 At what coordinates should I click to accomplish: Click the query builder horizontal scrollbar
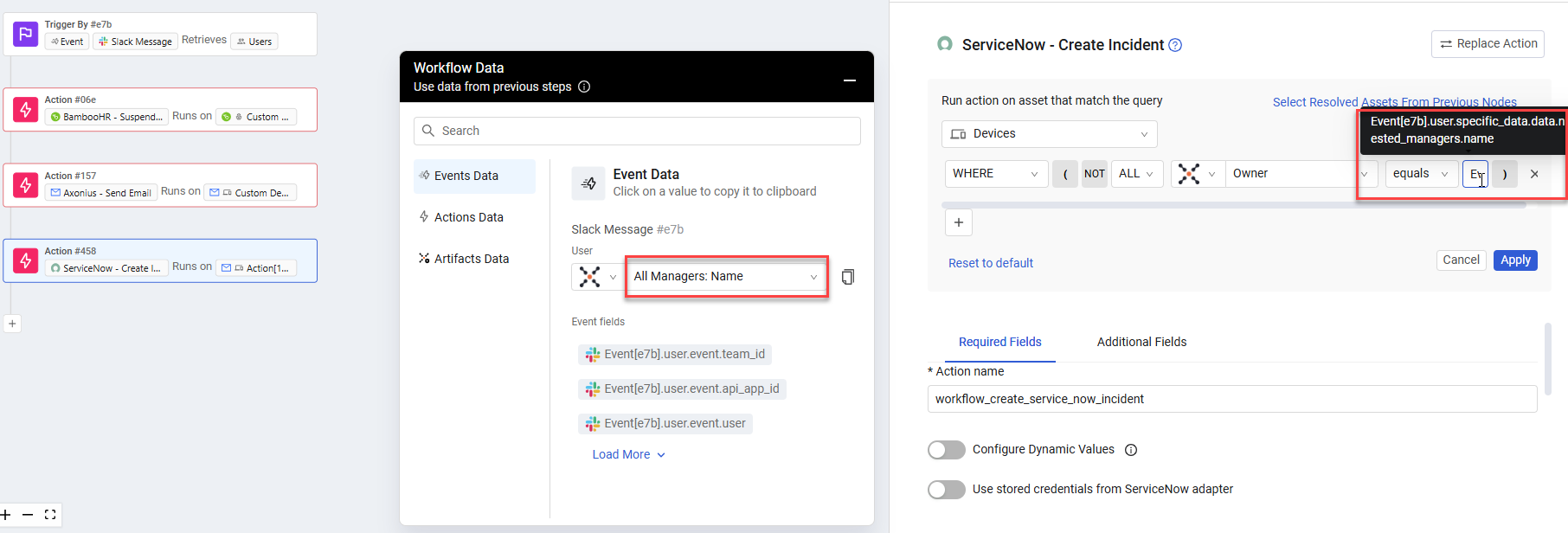coord(1235,205)
